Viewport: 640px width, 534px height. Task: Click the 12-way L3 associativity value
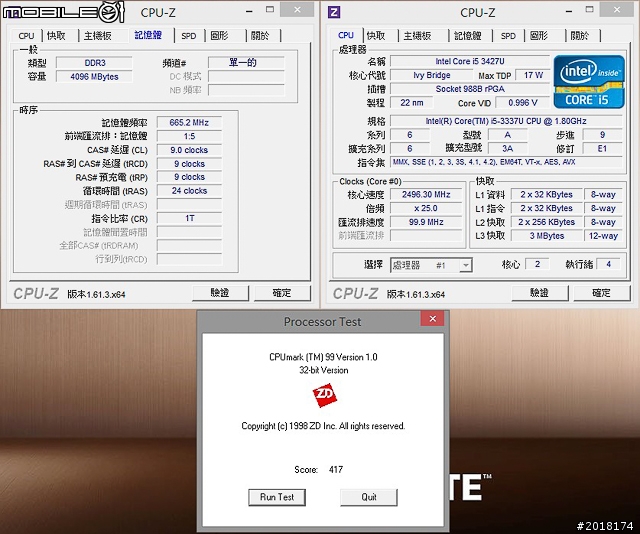pos(603,236)
